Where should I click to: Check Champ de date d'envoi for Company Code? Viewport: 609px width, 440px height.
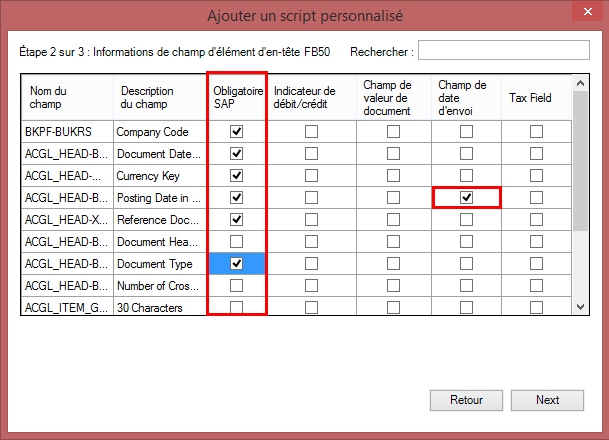[x=466, y=132]
